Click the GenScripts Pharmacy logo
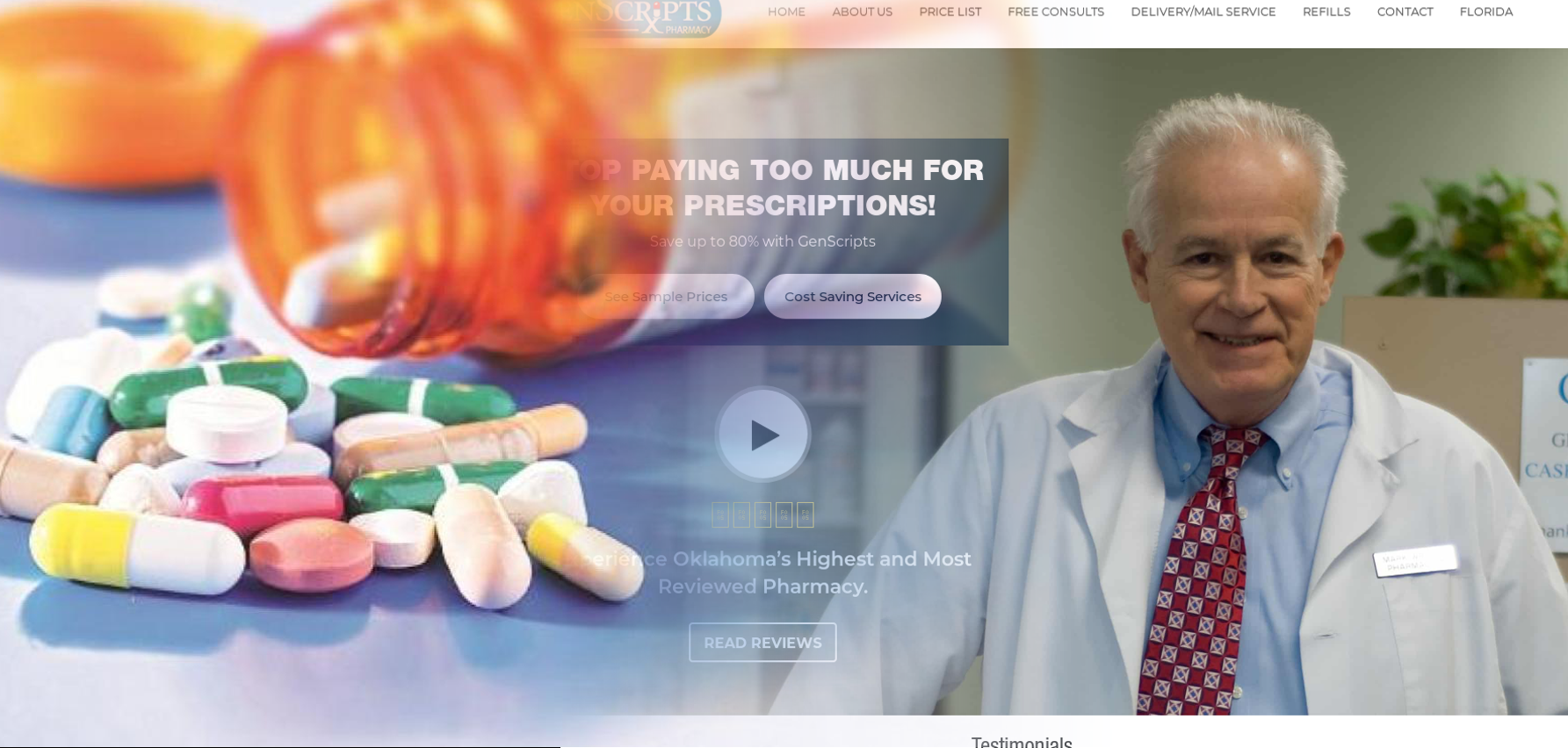1568x748 pixels. point(641,18)
